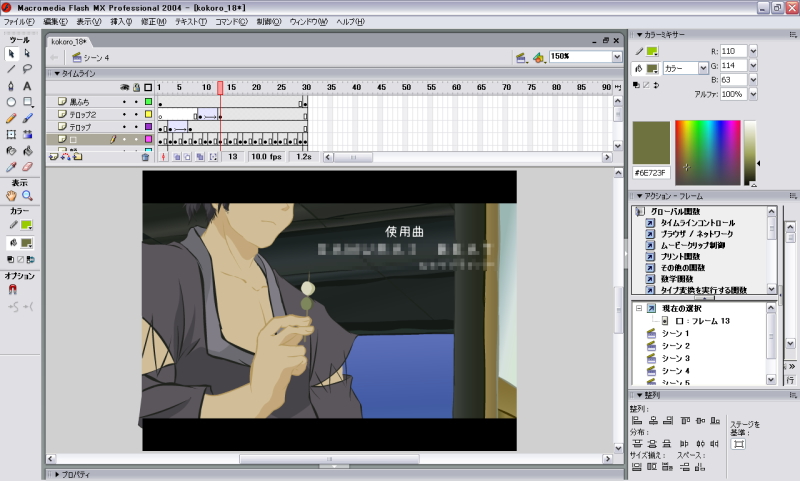Screen dimensions: 800x481
Task: Click the delete layer trash icon
Action: click(145, 157)
